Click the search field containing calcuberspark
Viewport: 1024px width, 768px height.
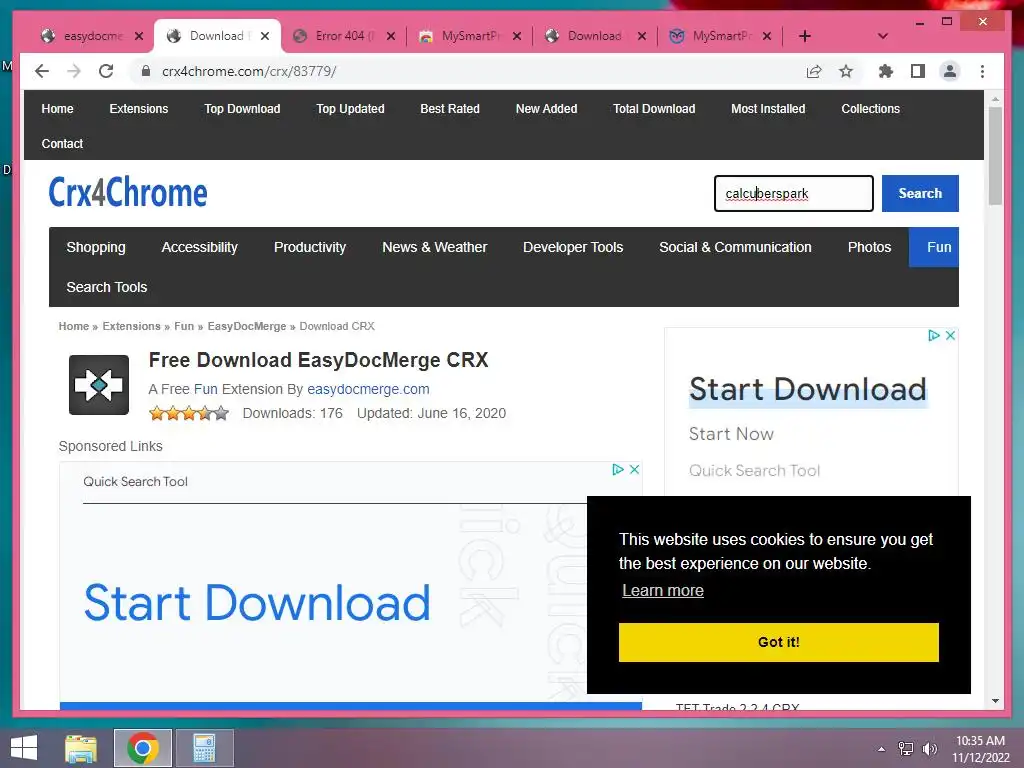click(793, 193)
